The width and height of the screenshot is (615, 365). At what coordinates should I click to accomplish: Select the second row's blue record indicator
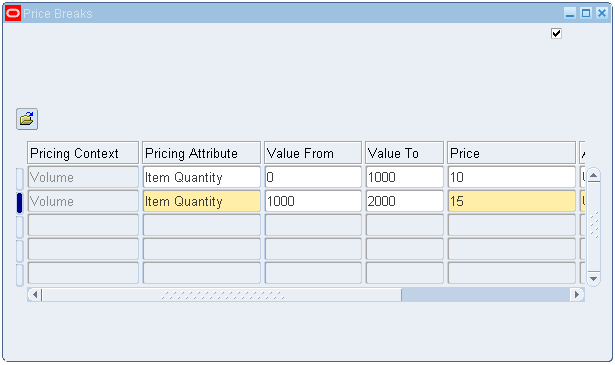coord(19,202)
